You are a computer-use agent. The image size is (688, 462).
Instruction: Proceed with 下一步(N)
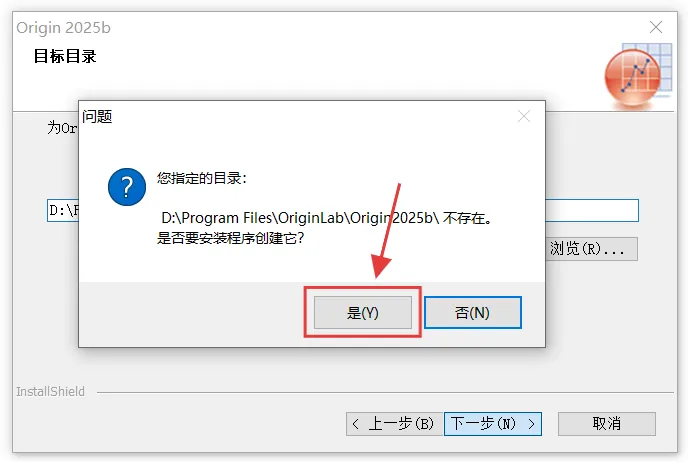(x=493, y=424)
